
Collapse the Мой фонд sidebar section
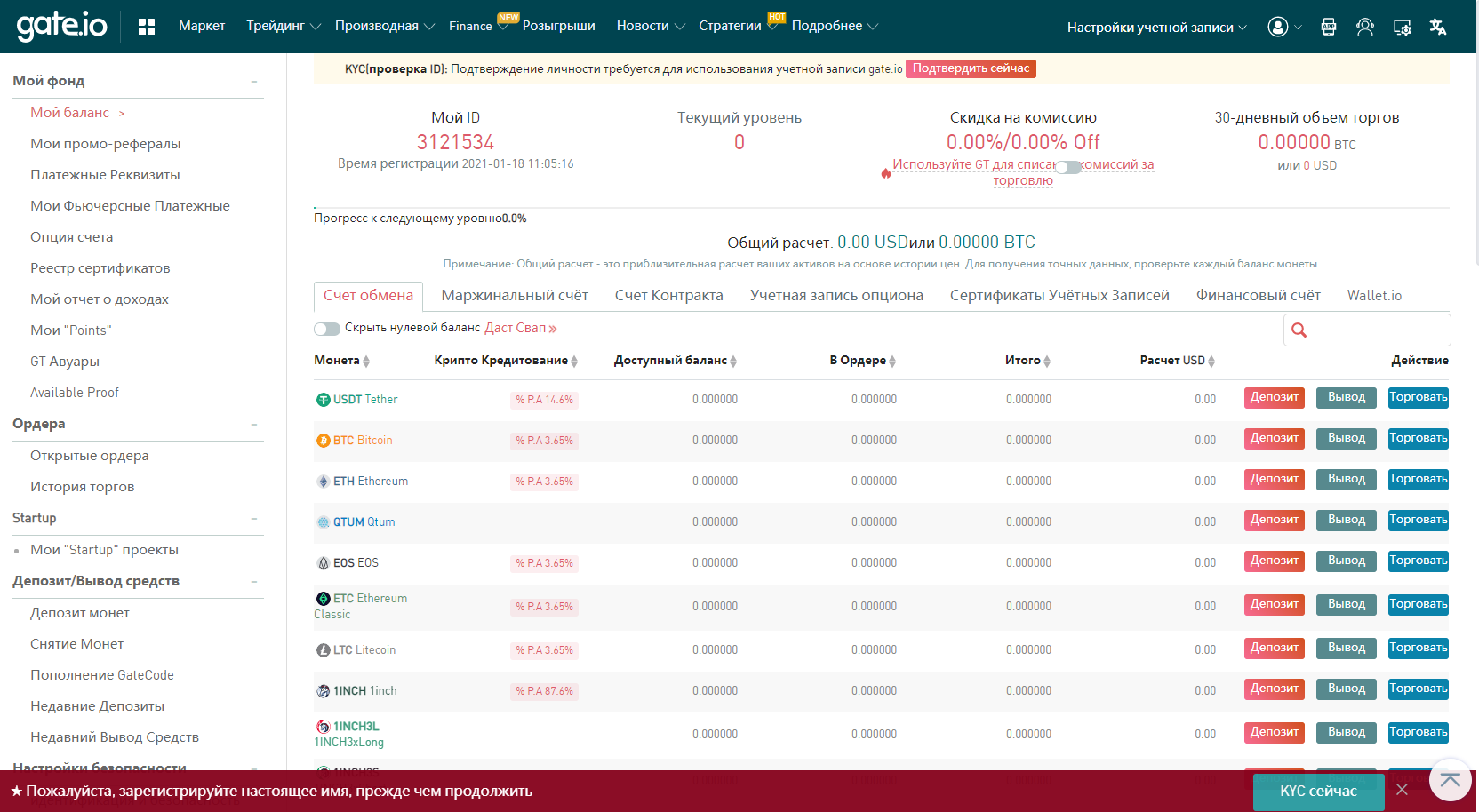(x=254, y=82)
